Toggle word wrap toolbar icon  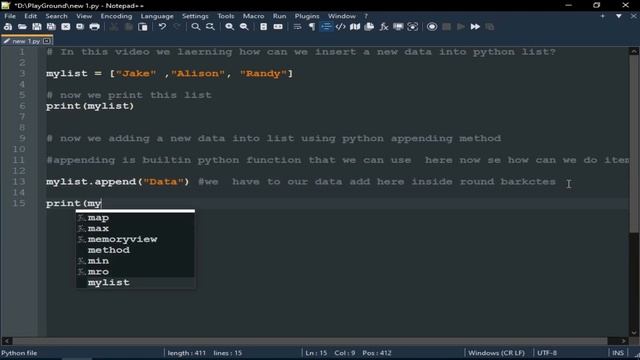click(x=298, y=27)
